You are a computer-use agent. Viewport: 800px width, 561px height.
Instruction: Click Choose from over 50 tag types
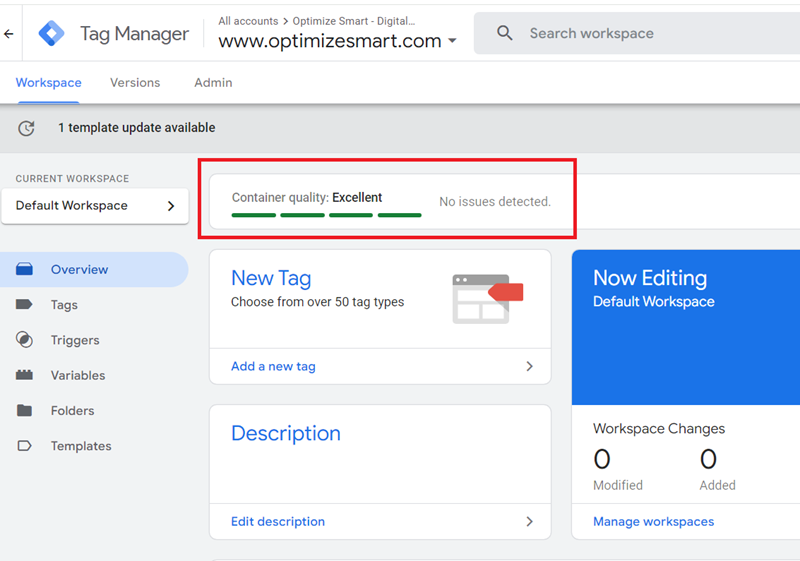click(x=317, y=302)
